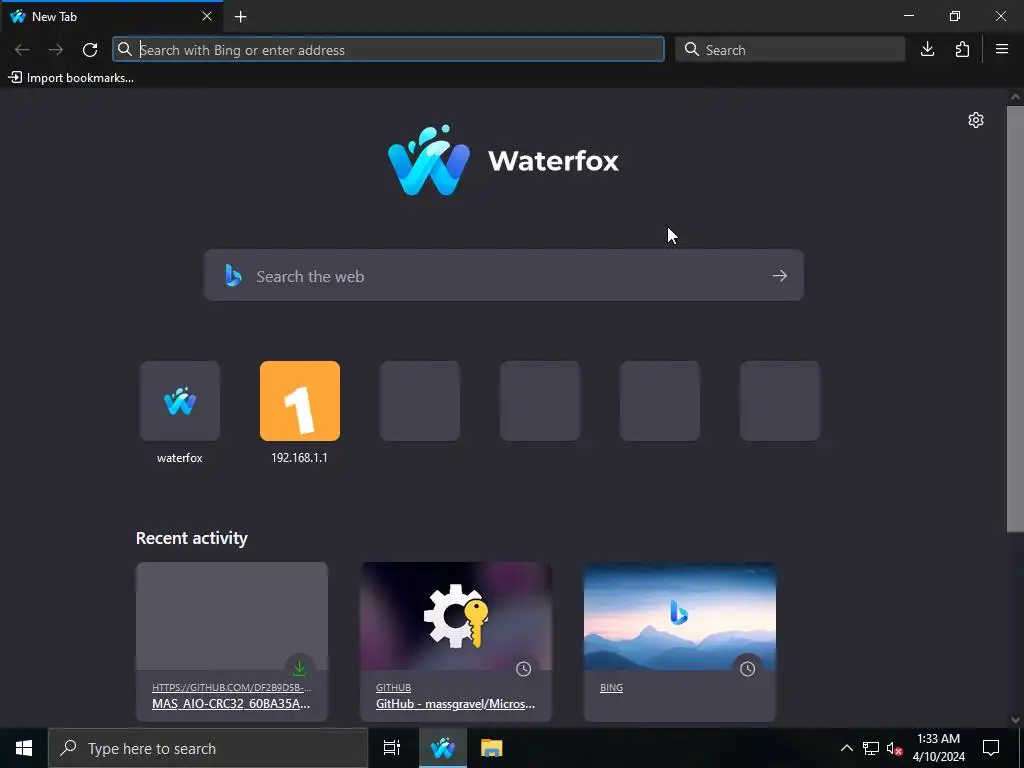Show hidden system tray icons

point(846,748)
